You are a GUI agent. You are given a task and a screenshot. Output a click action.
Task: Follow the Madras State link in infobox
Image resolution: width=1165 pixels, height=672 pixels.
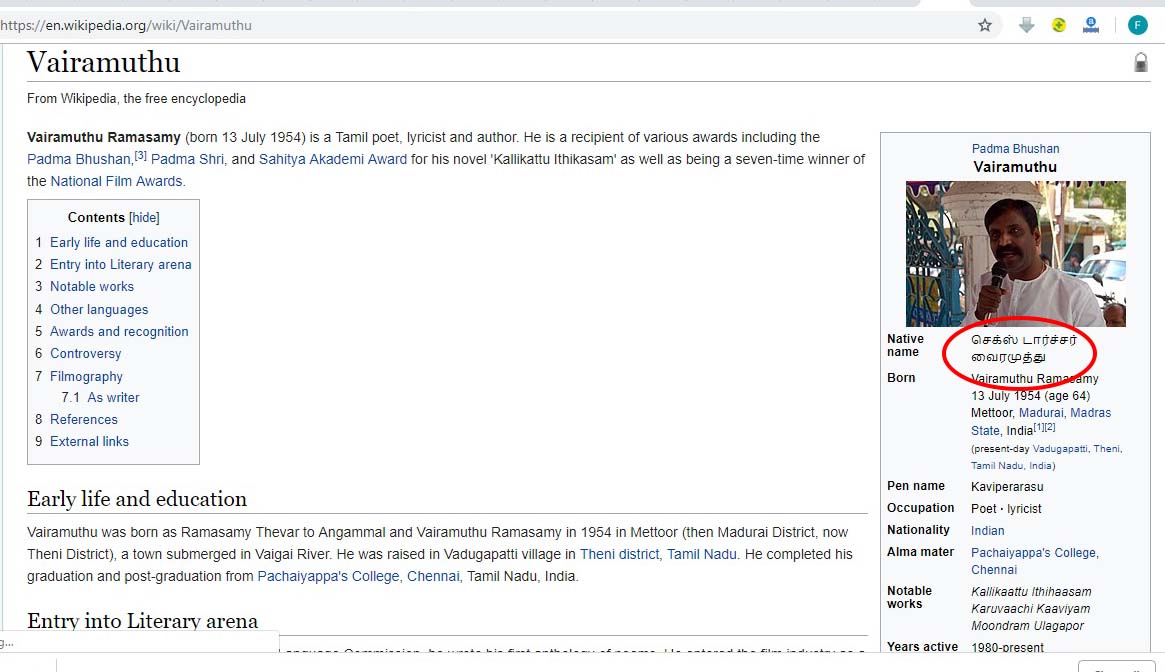[x=1091, y=413]
